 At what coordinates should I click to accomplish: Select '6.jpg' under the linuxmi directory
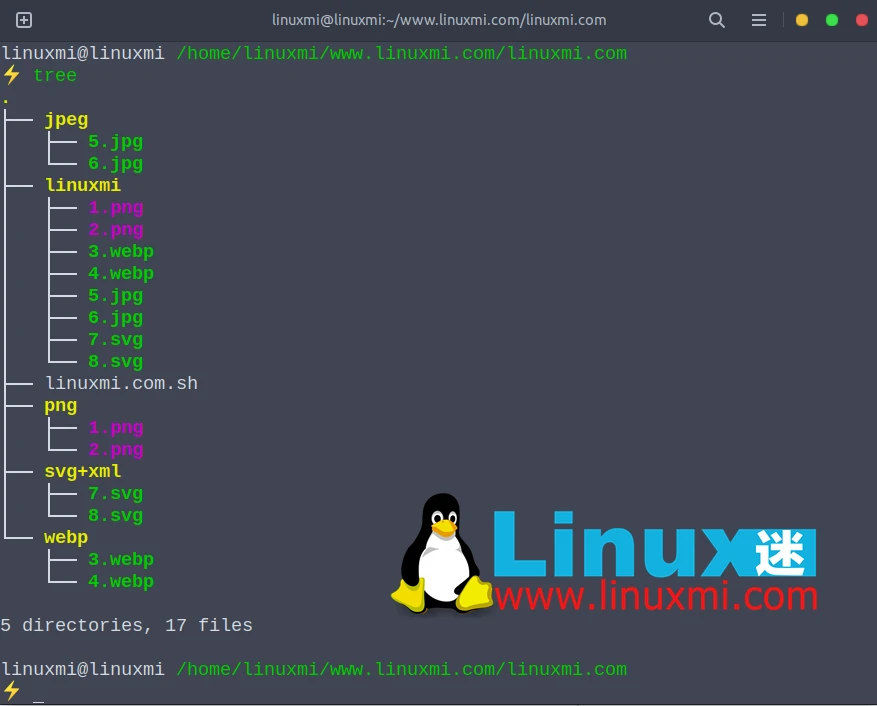point(115,317)
